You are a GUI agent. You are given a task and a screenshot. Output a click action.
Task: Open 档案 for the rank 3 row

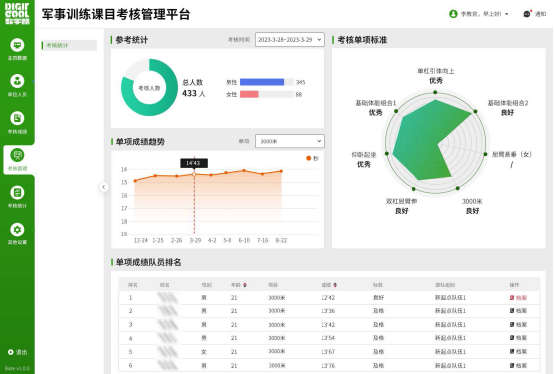(x=518, y=325)
